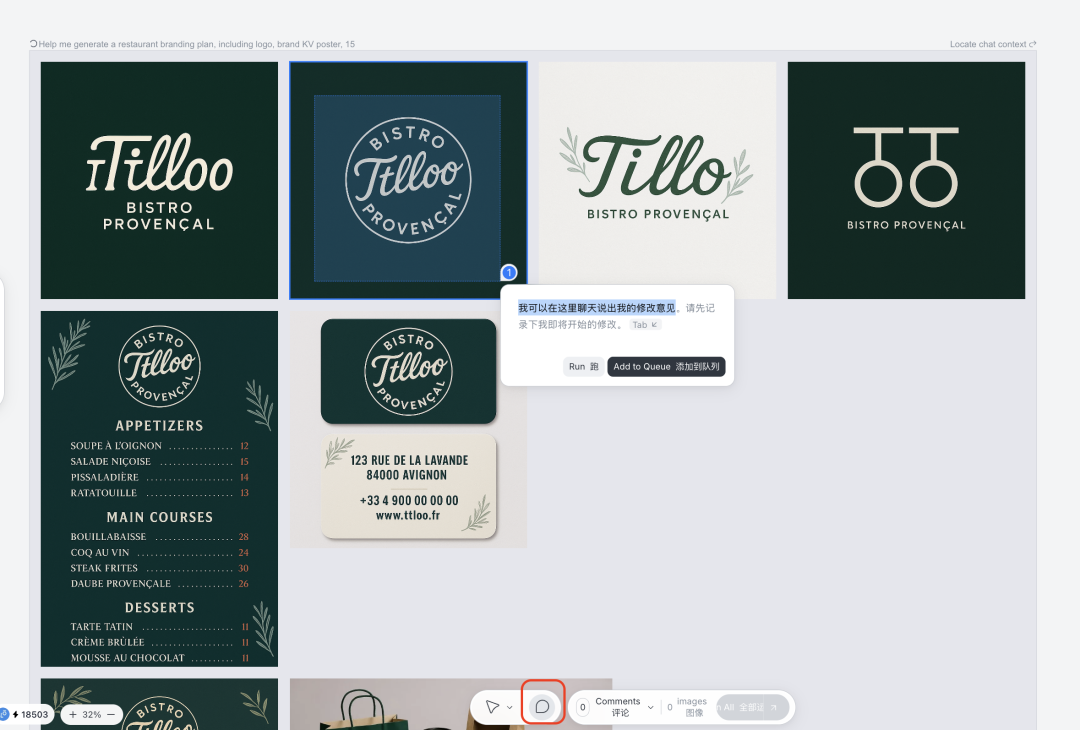Select the abstract two-circles logo image

point(906,180)
